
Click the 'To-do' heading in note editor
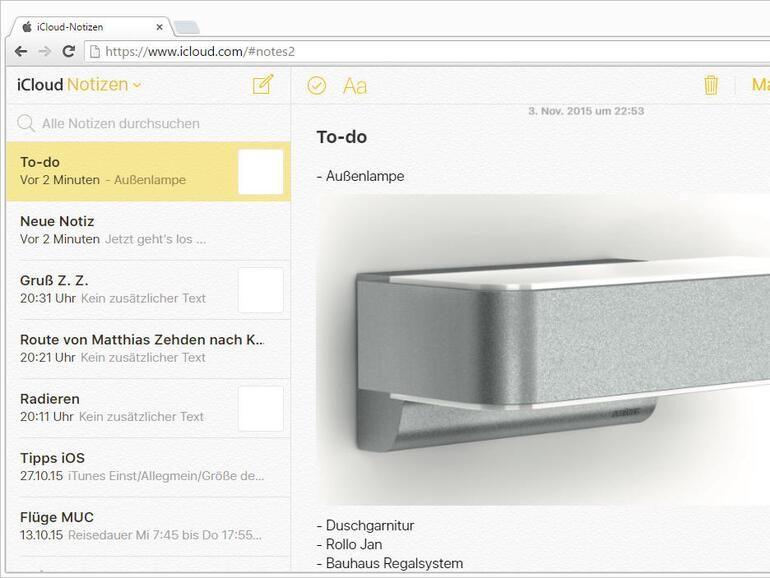pos(342,137)
